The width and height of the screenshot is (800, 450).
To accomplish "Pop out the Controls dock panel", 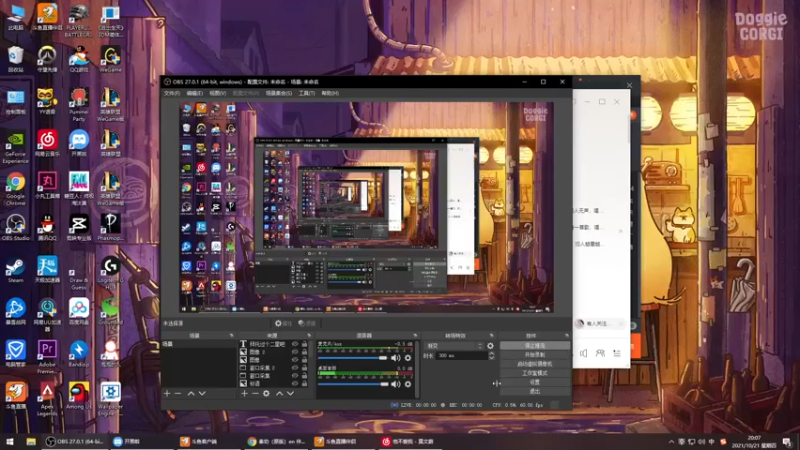I will click(567, 335).
